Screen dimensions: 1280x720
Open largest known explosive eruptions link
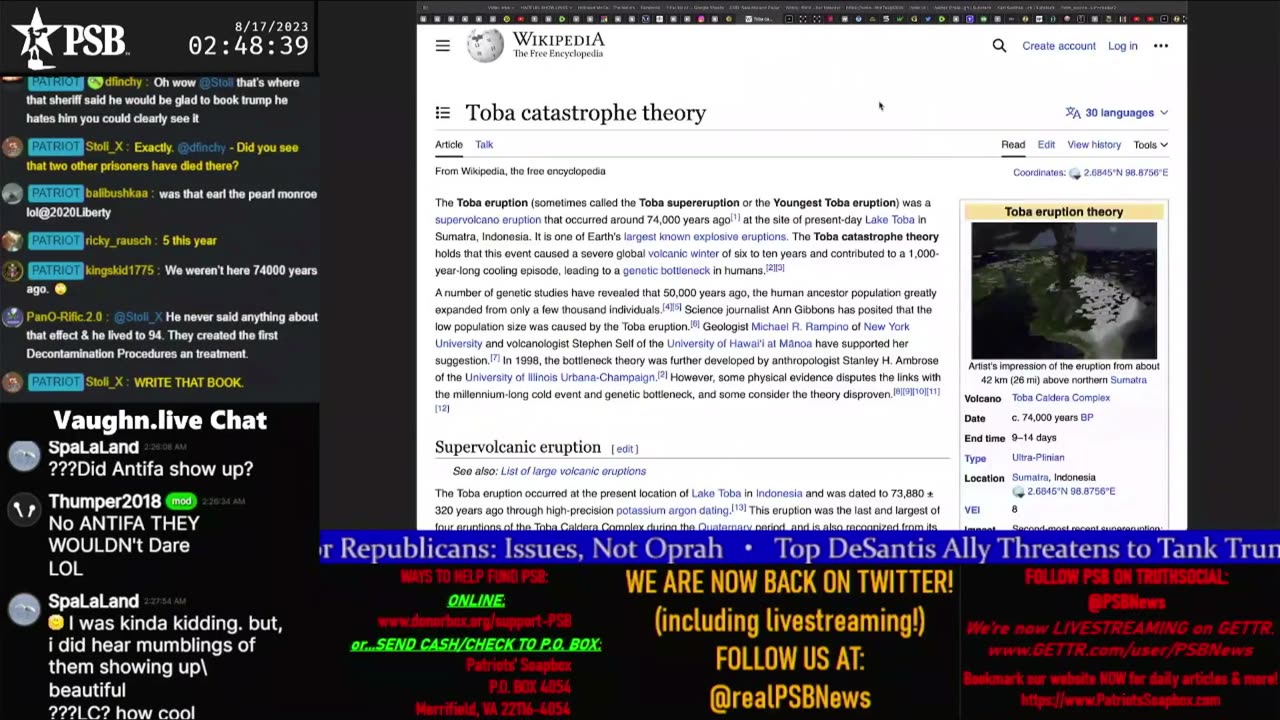point(705,237)
